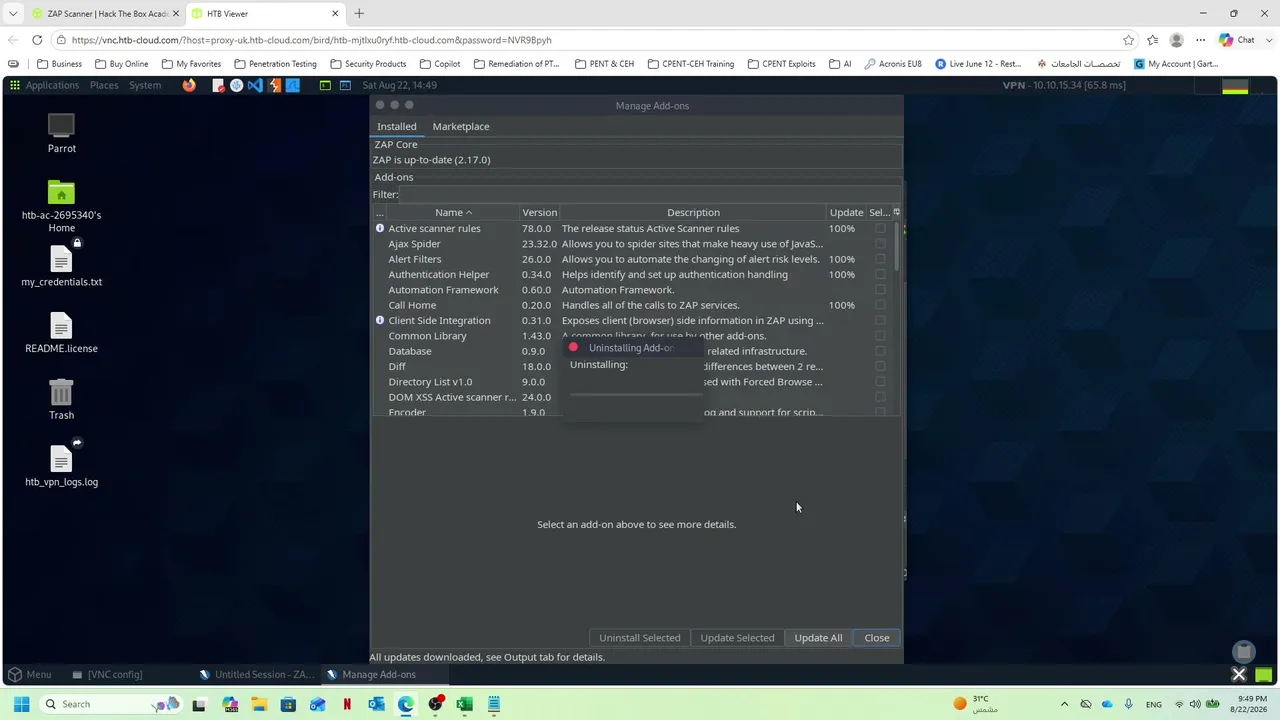The width and height of the screenshot is (1280, 720).
Task: Reload the browser page
Action: click(37, 40)
